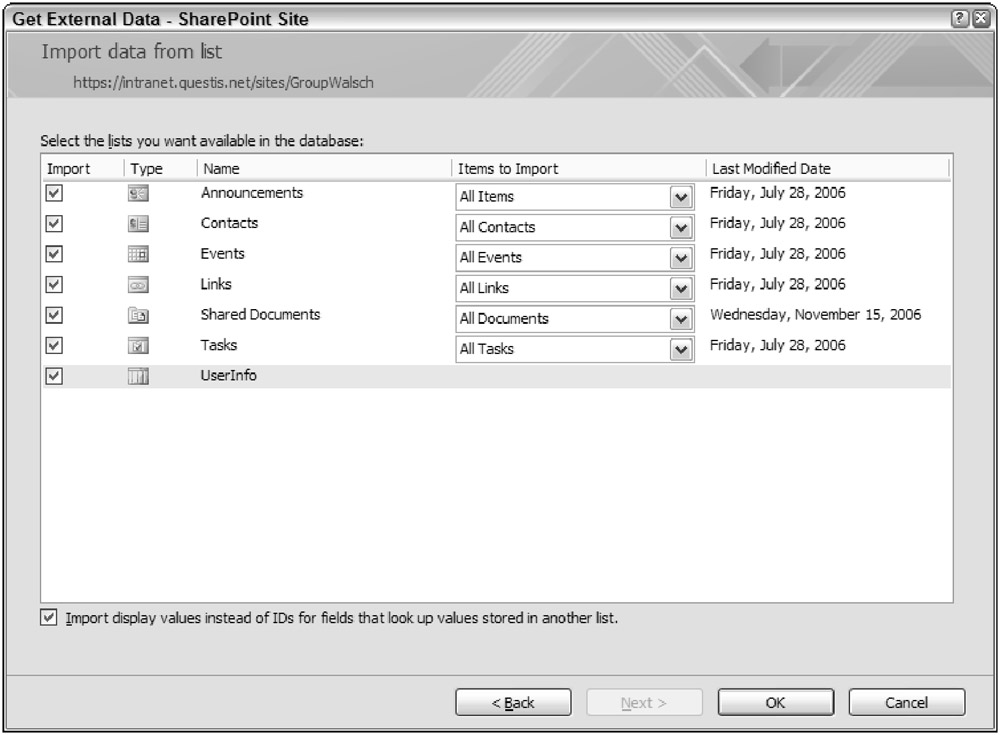
Task: Click the Events calendar type icon
Action: tap(139, 255)
